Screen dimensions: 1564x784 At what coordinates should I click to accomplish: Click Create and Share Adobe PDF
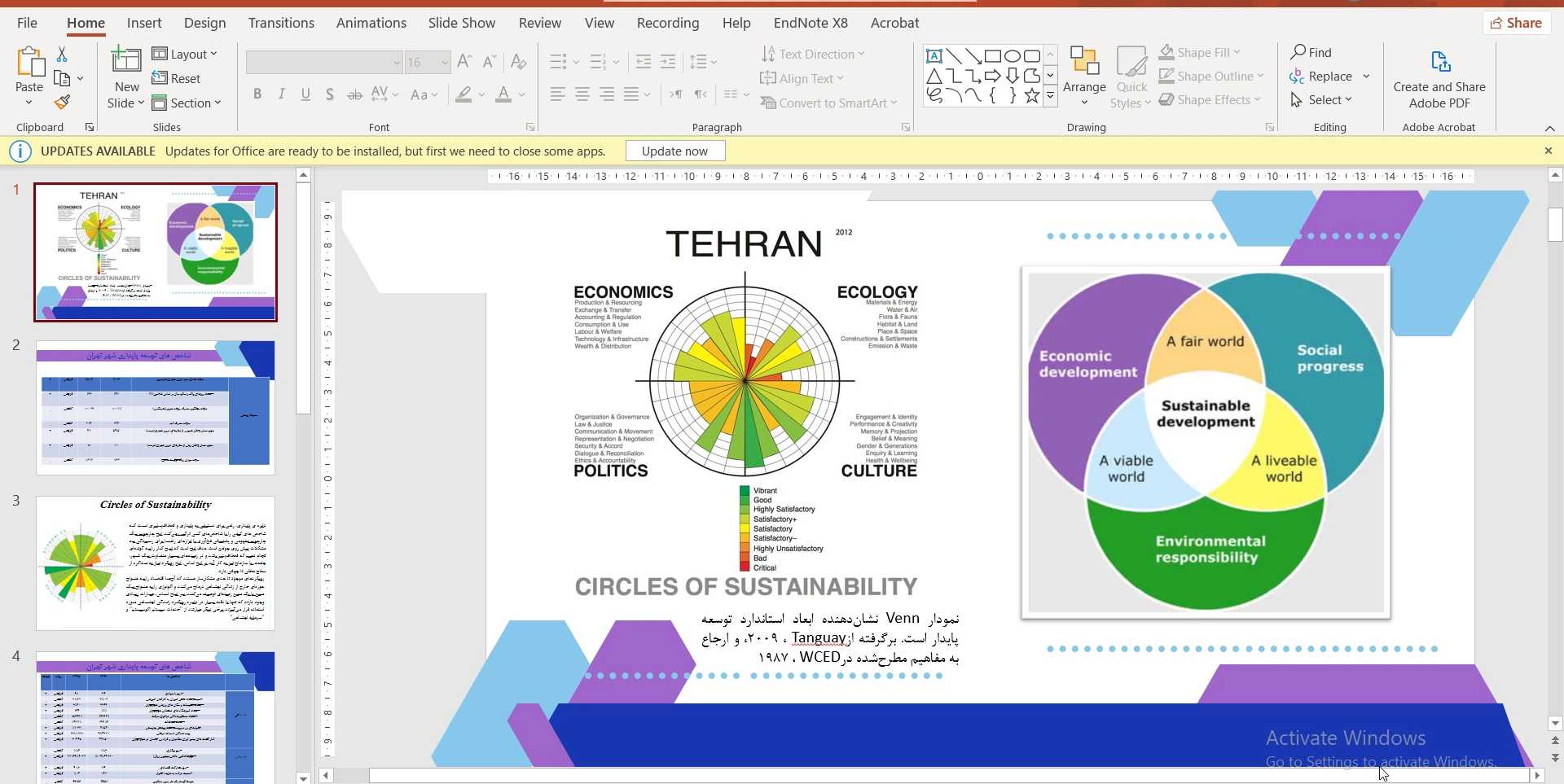click(1439, 79)
